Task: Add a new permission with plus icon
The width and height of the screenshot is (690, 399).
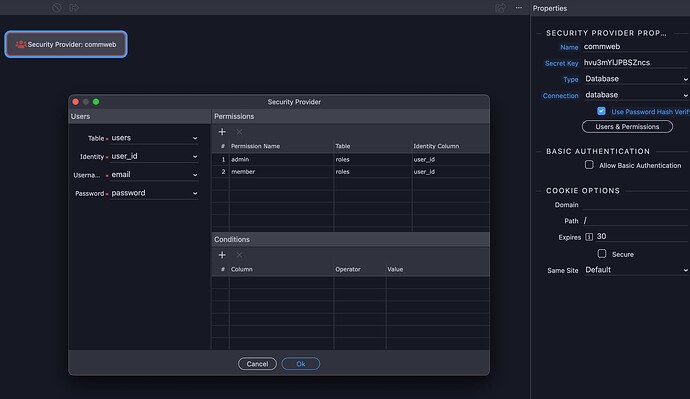Action: [222, 132]
